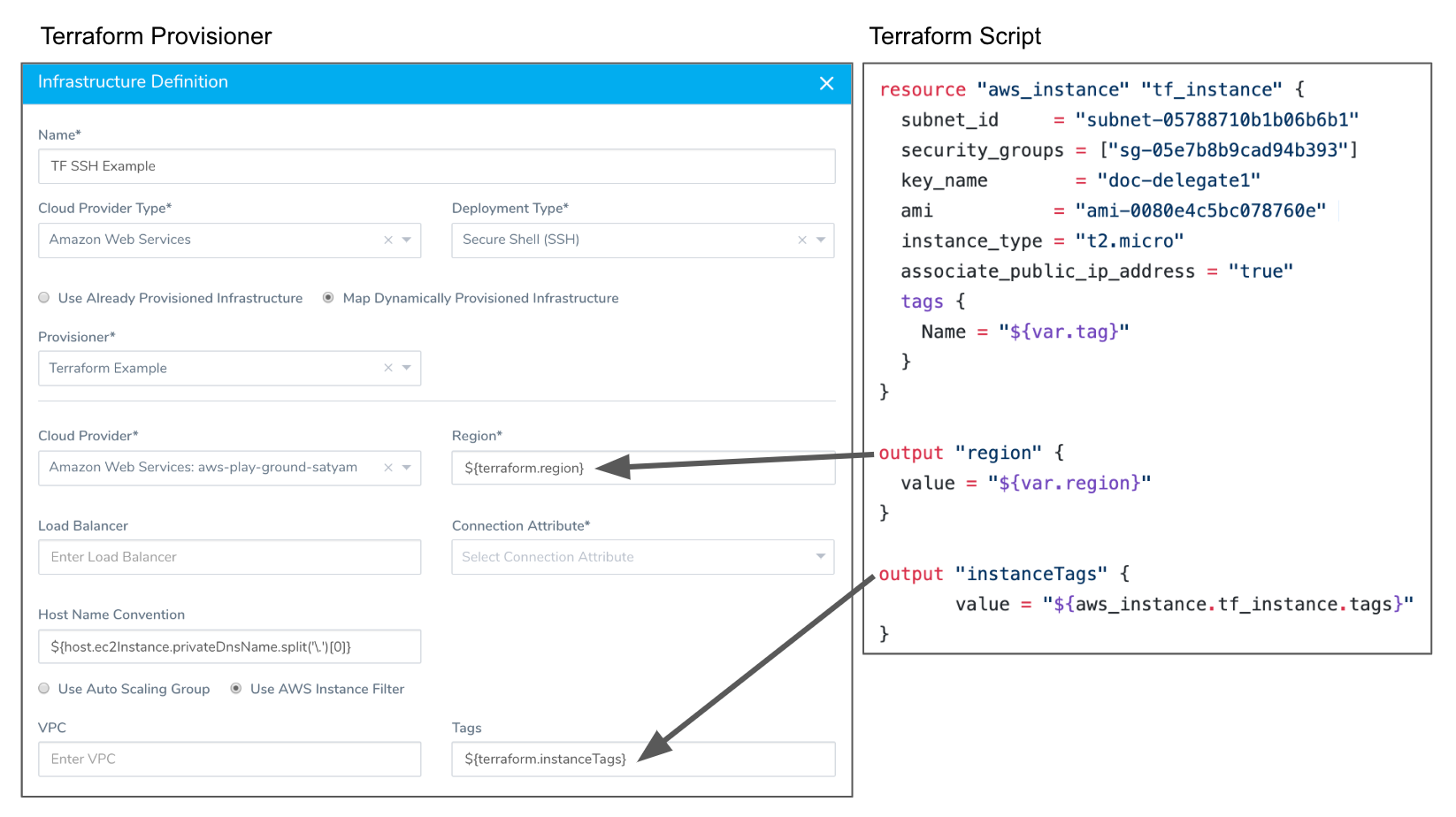Expand the Provisioner dropdown arrow

[407, 368]
